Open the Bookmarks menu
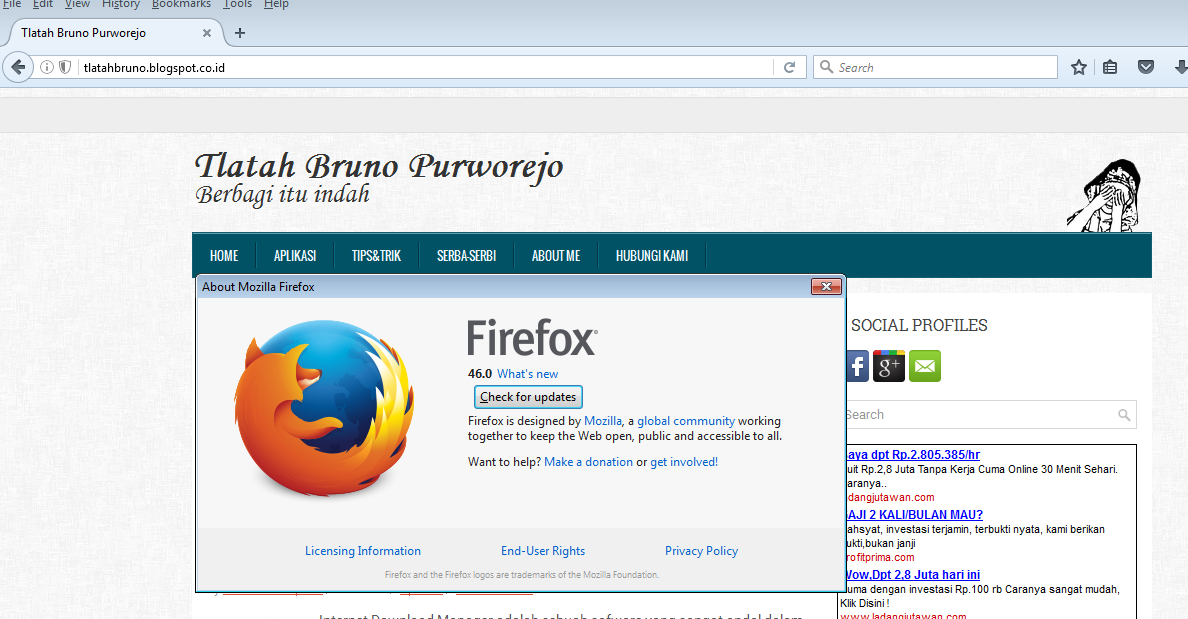The height and width of the screenshot is (619, 1188). pos(181,5)
